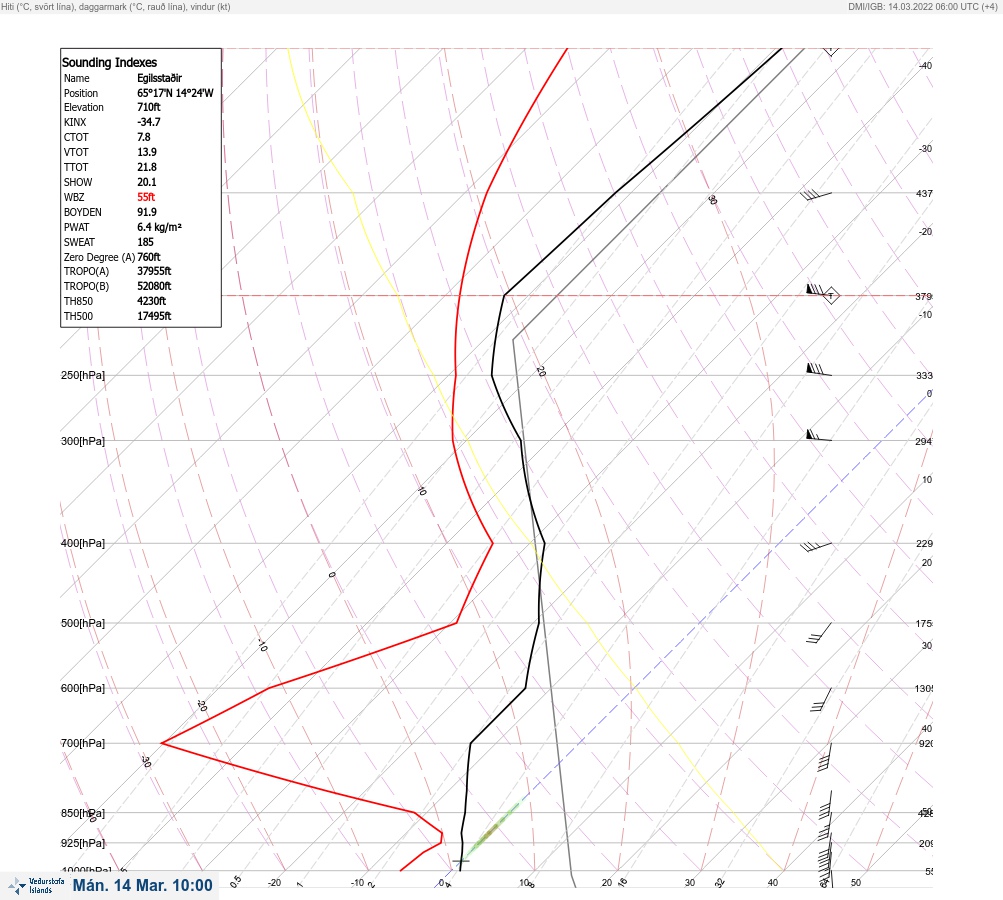Click the '600[hPa]' pressure label
The height and width of the screenshot is (900, 1003).
[83, 688]
